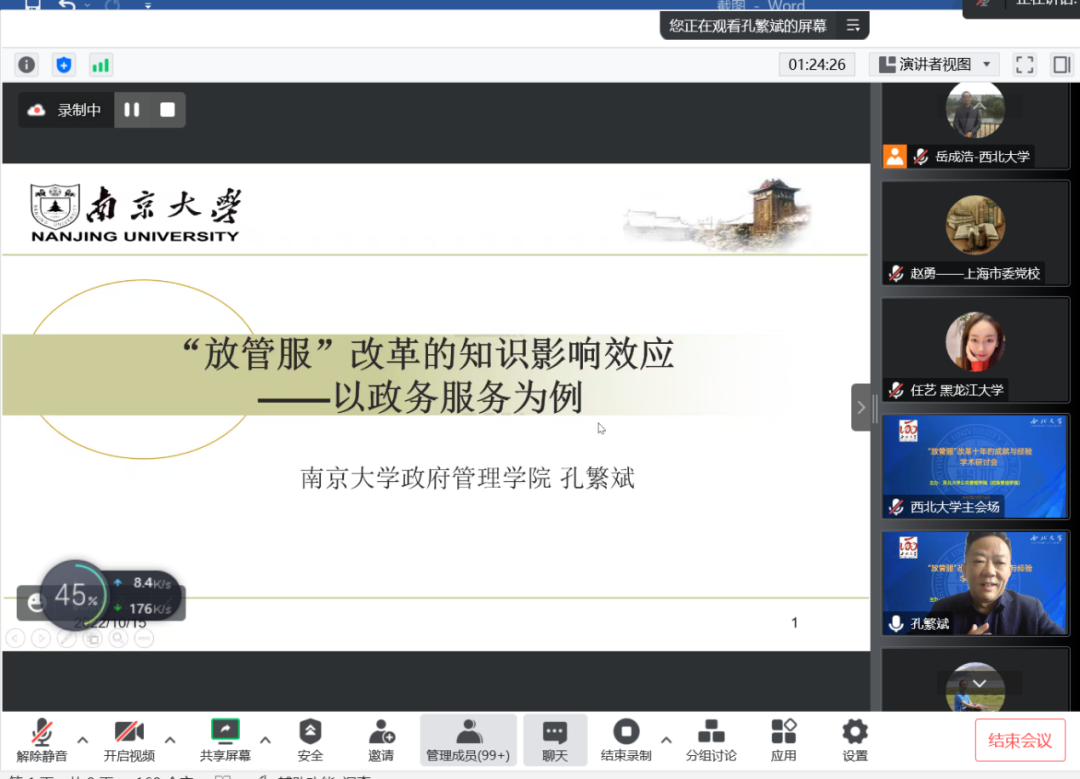Screen dimensions: 1080x779
Task: Open the 邀请 invite dialog
Action: coord(381,740)
